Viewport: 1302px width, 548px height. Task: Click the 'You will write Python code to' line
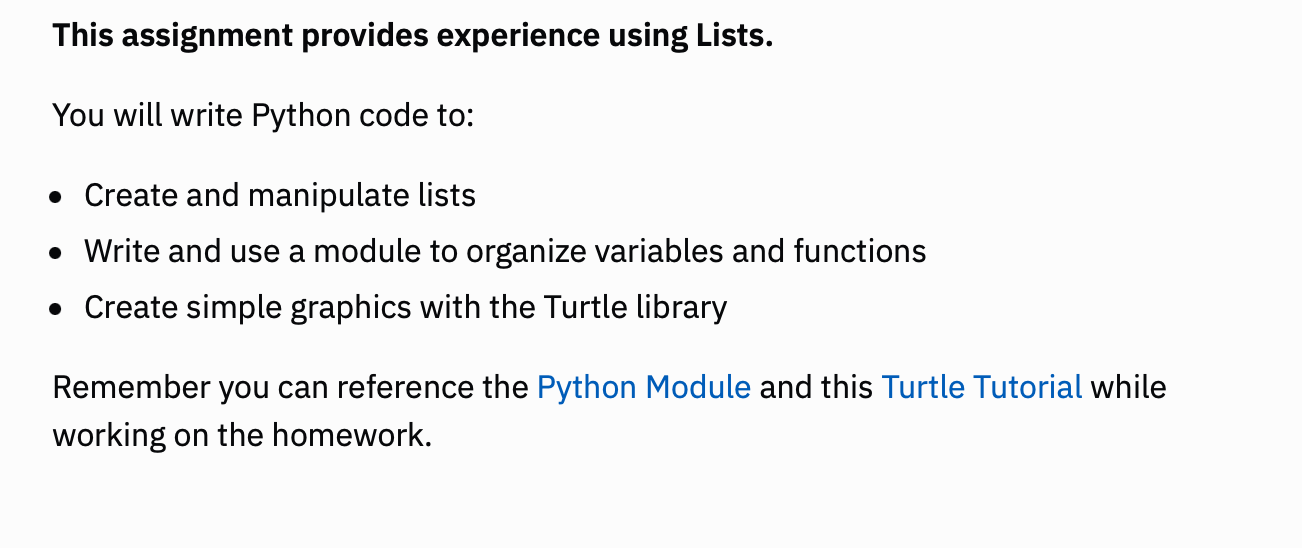(263, 115)
